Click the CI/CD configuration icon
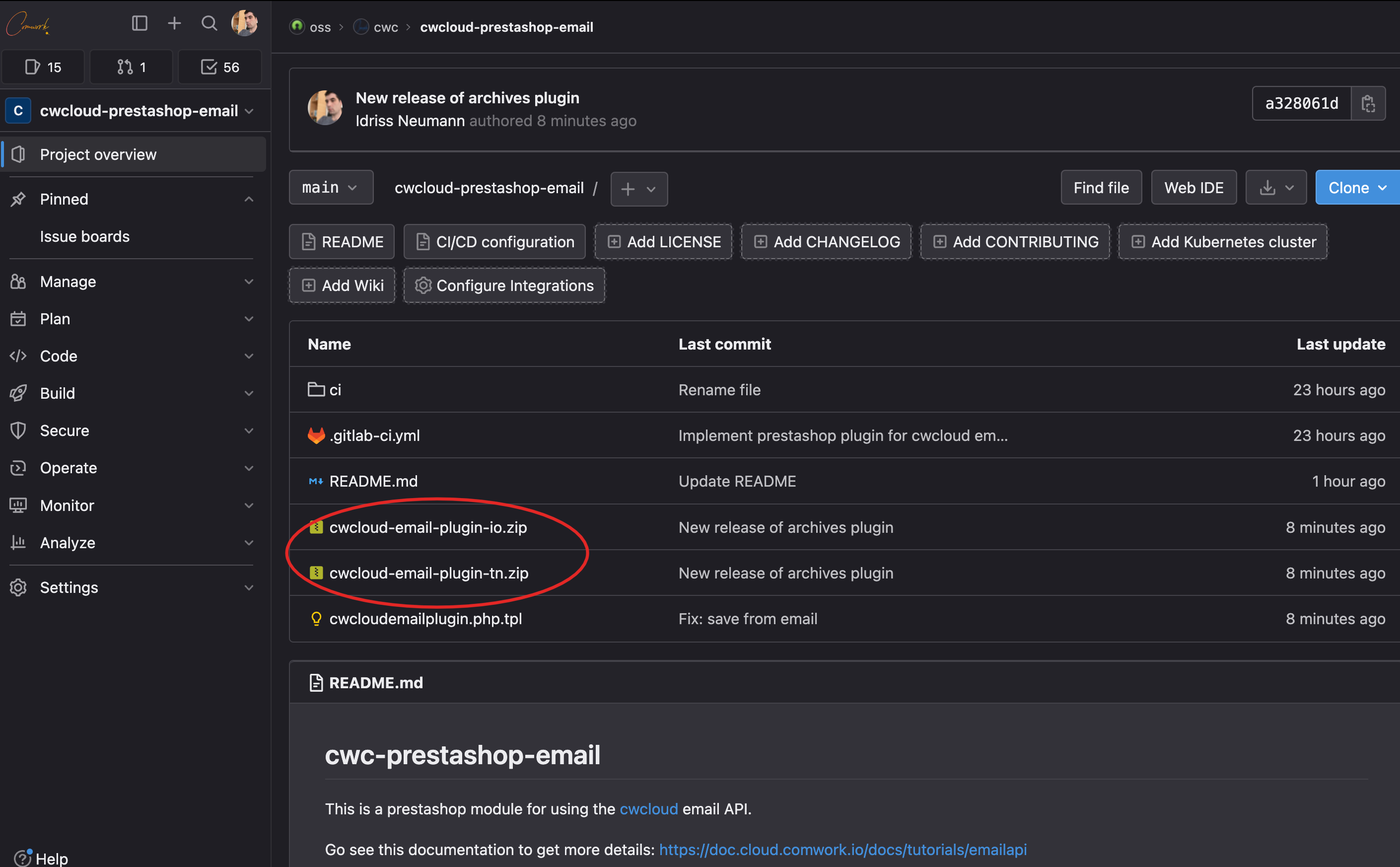The image size is (1400, 867). pos(421,241)
